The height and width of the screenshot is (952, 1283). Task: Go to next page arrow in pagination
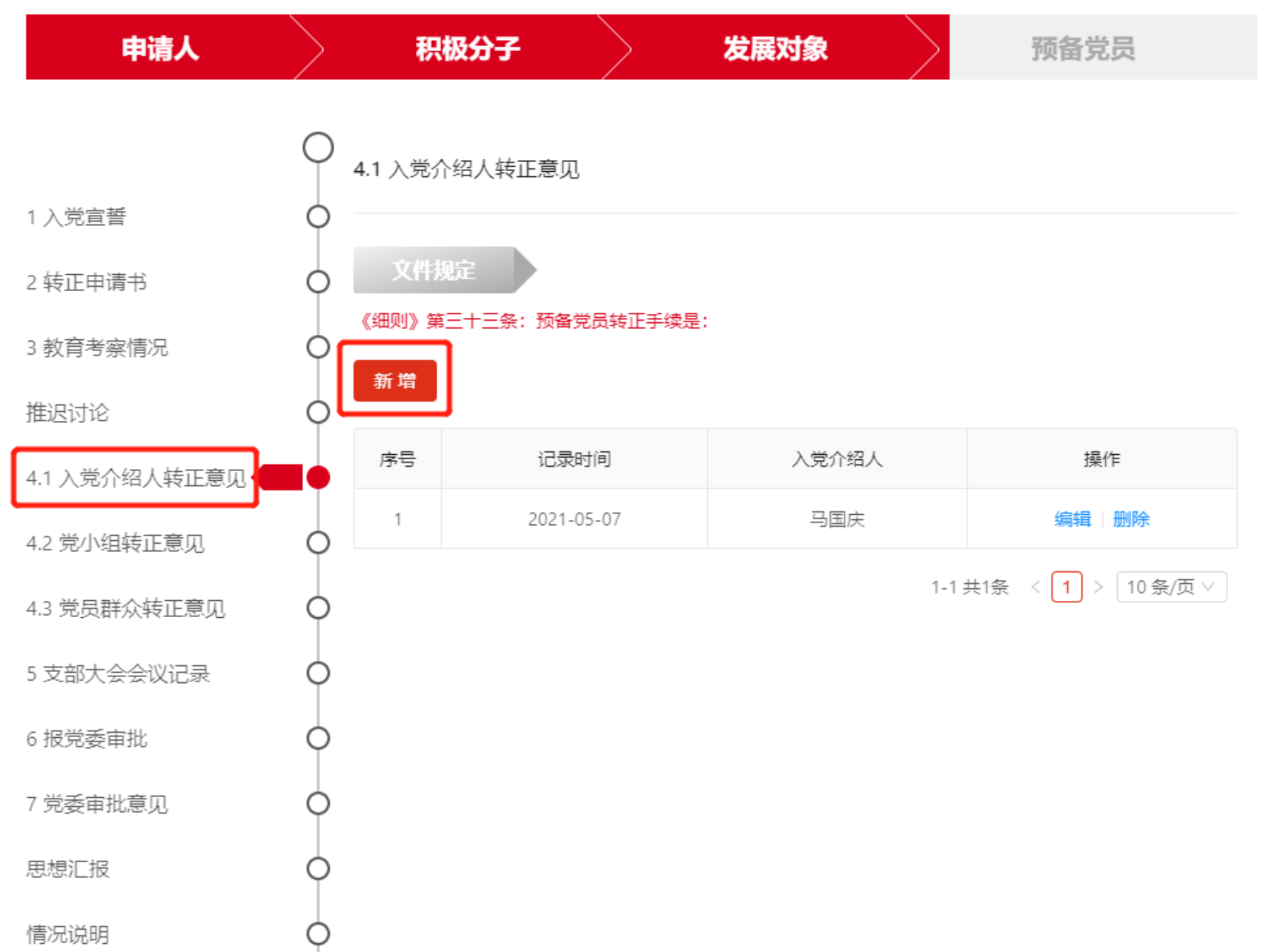pyautogui.click(x=1098, y=587)
